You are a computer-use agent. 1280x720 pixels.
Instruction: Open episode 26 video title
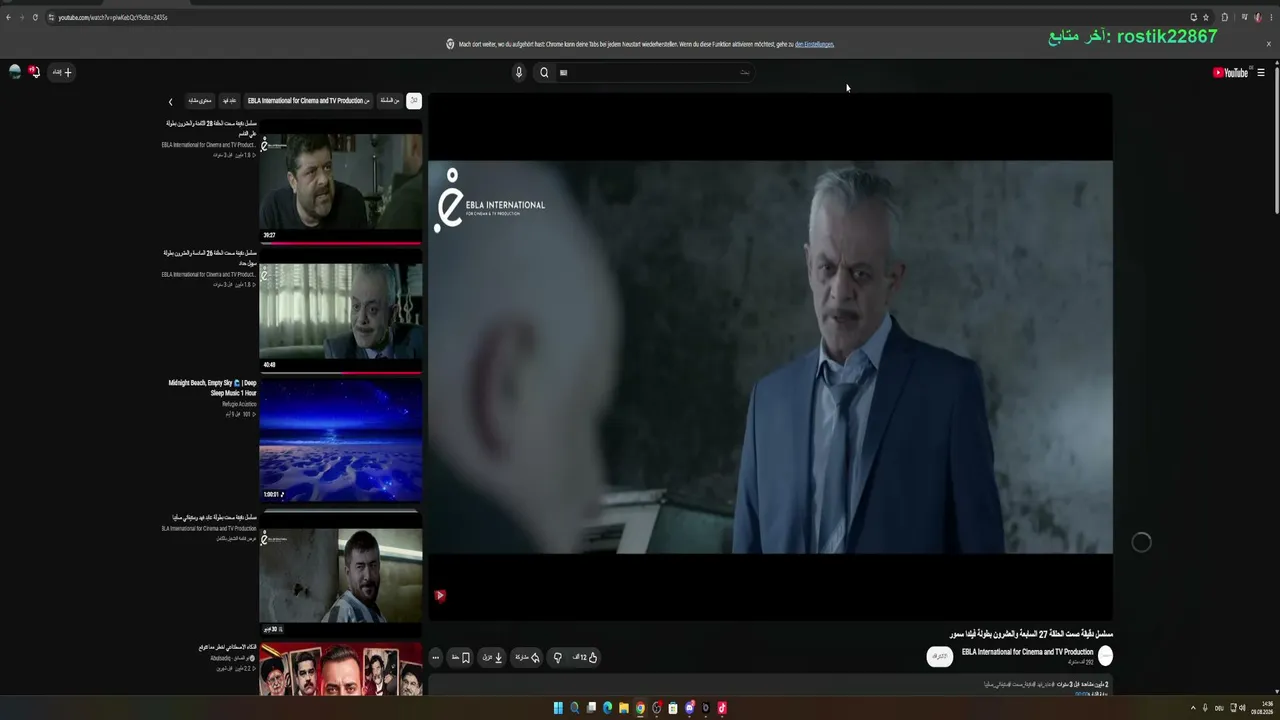click(x=210, y=258)
